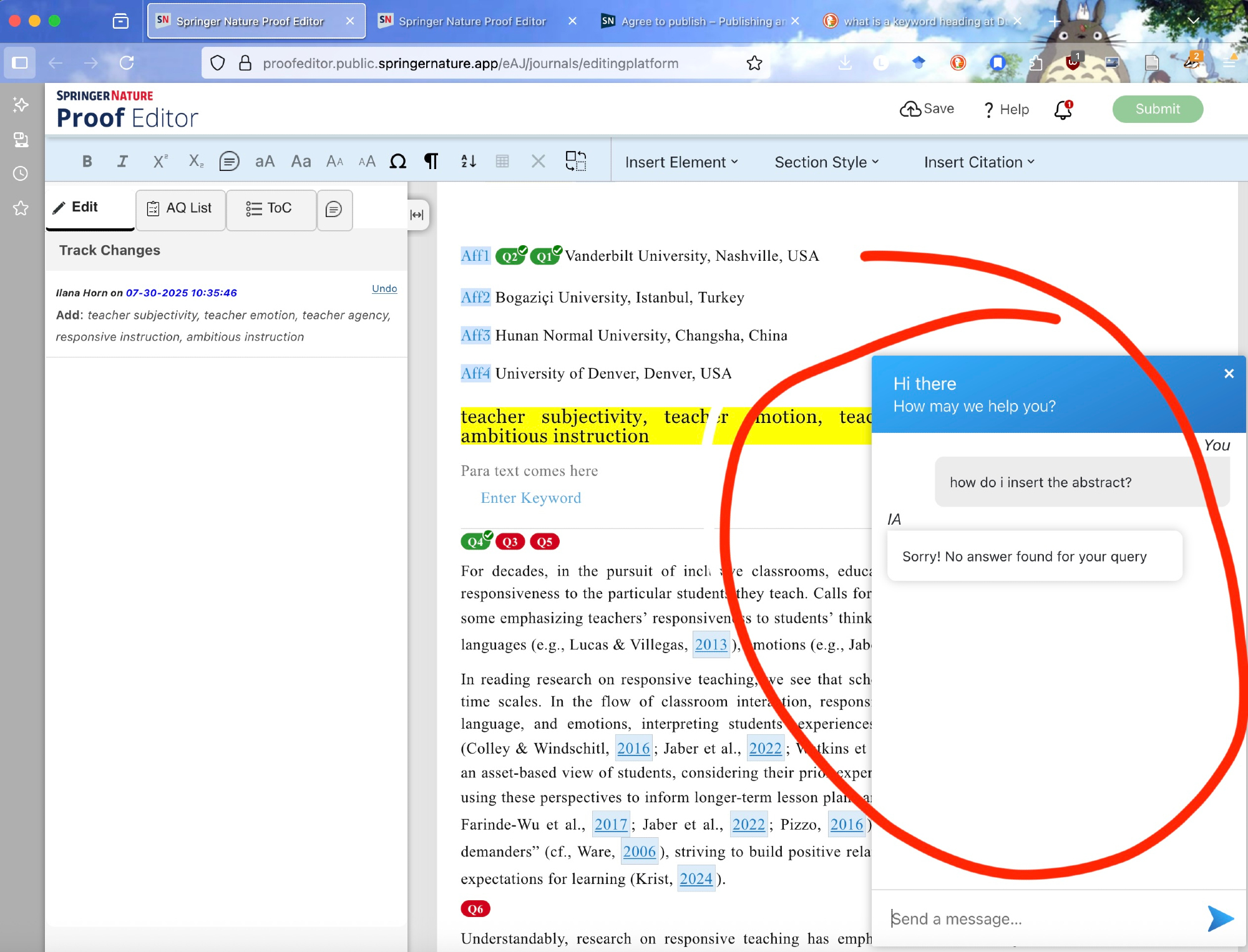The height and width of the screenshot is (952, 1248).
Task: Click the green Submit button
Action: pyautogui.click(x=1157, y=109)
